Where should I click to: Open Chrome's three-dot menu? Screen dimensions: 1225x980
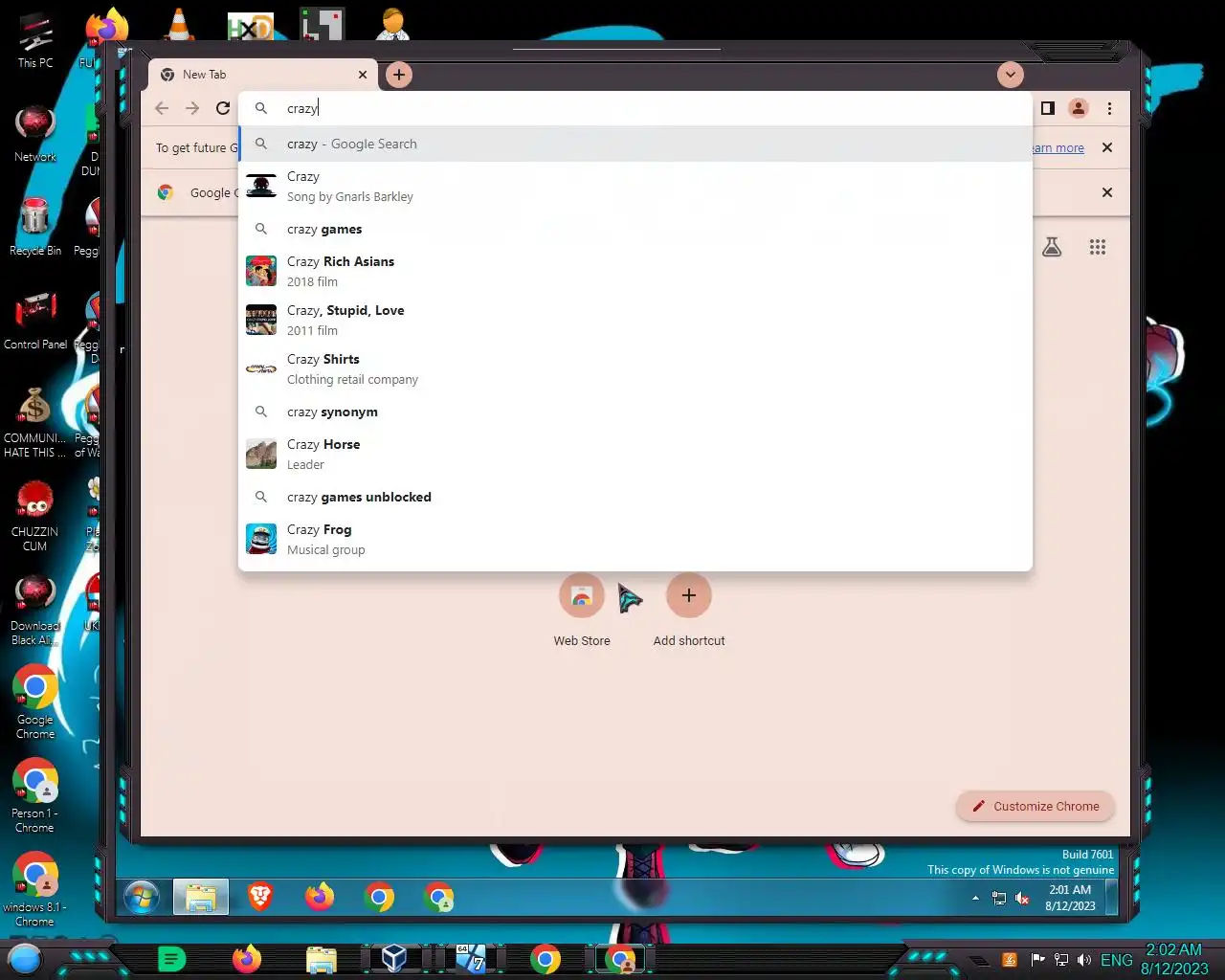pos(1109,108)
